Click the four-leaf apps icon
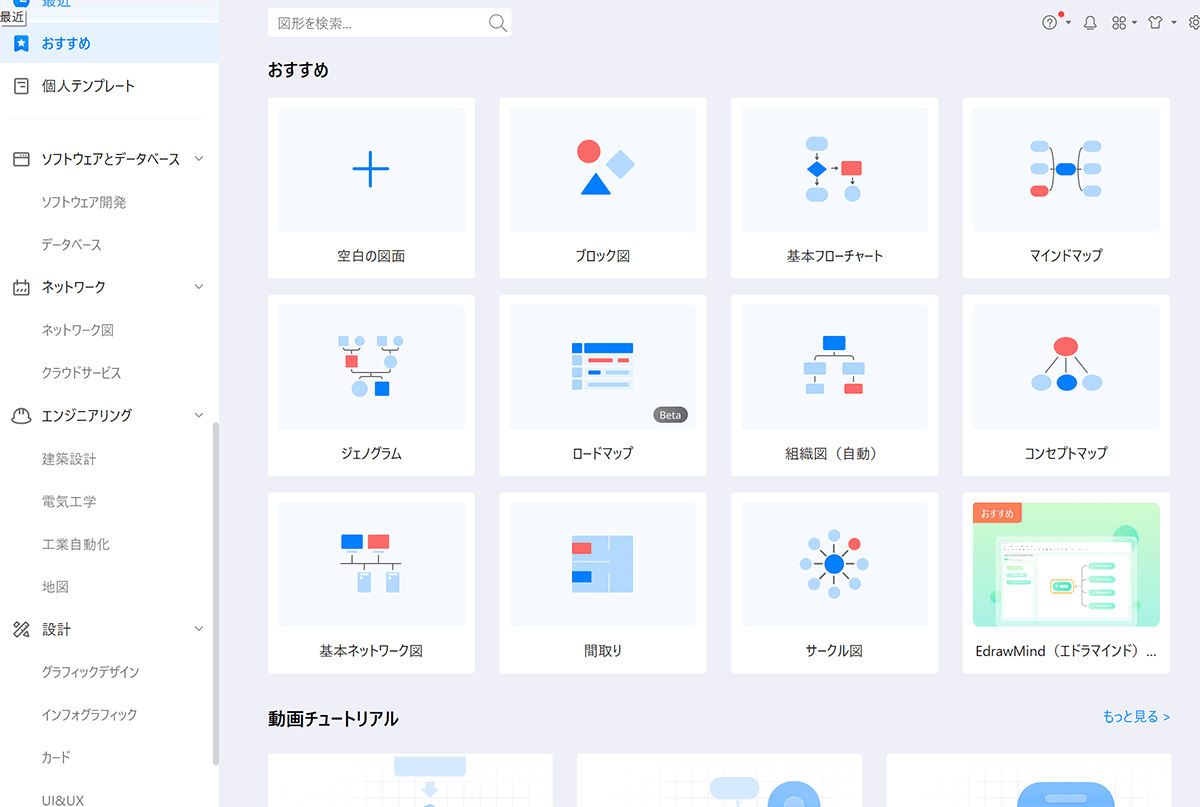Viewport: 1200px width, 807px height. (x=1119, y=23)
